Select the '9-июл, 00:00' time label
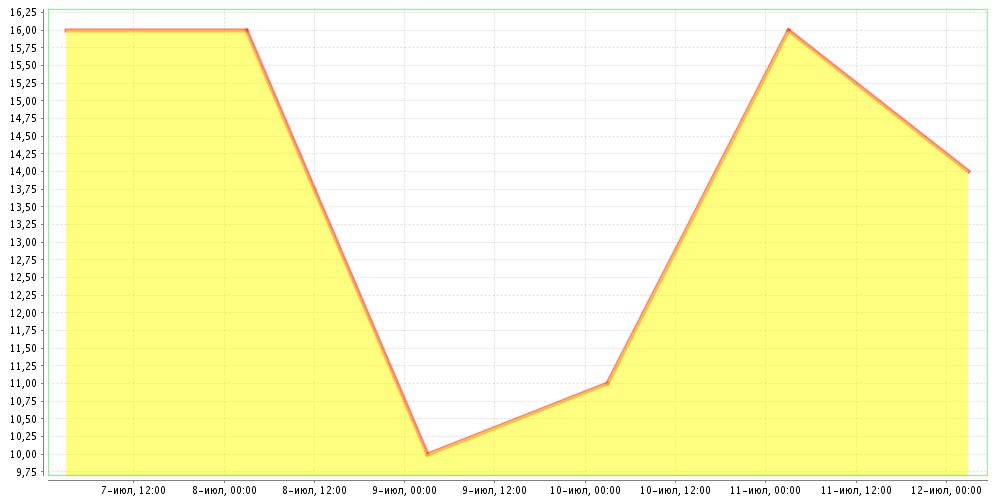The image size is (1000, 500). (x=404, y=490)
